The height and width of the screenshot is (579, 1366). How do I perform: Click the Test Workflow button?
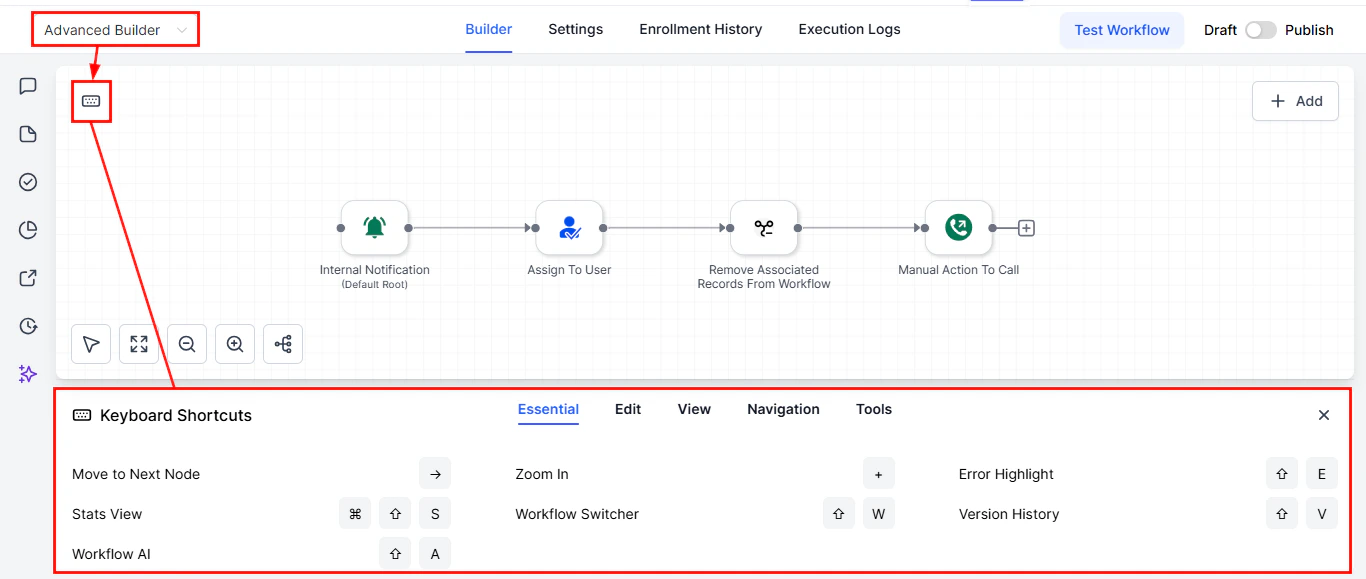point(1122,30)
